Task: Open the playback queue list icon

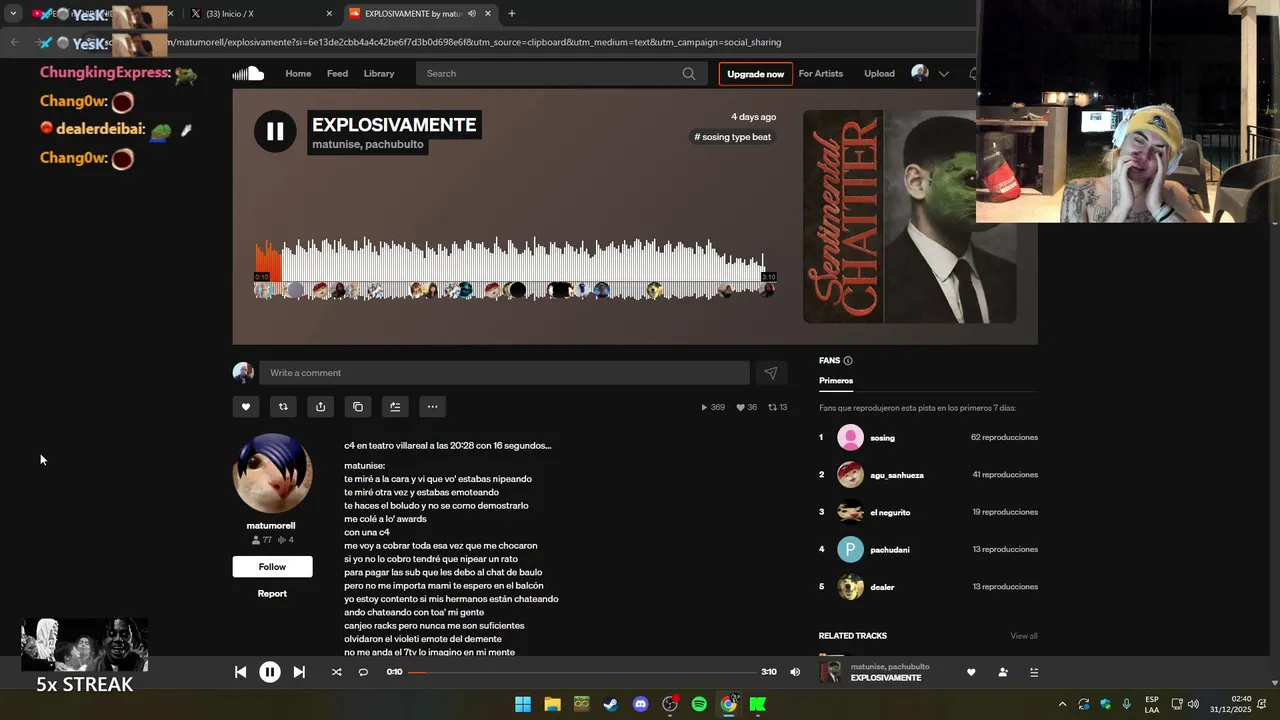Action: click(1034, 672)
